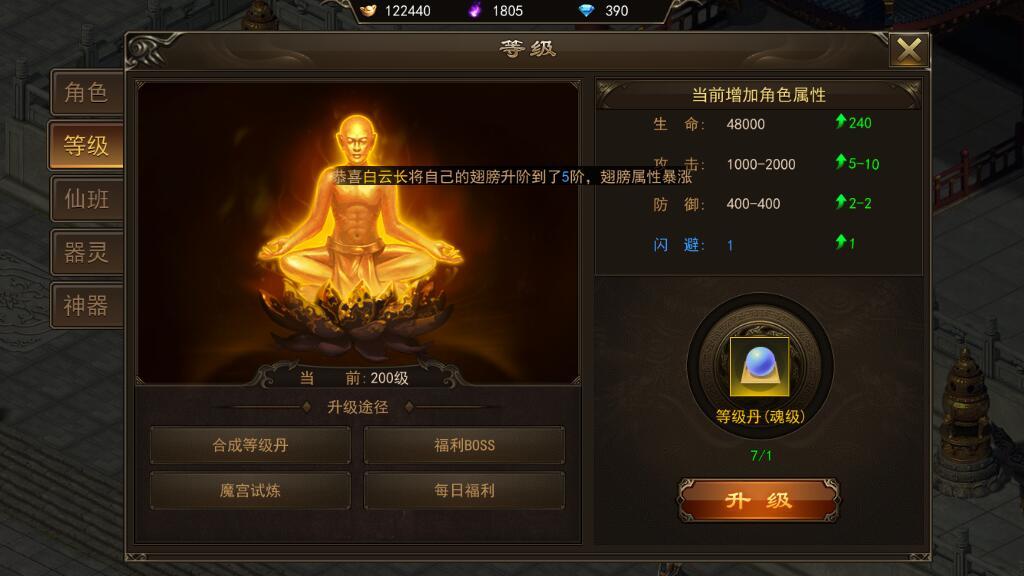Choose the 福利BOSS button
Viewport: 1024px width, 576px height.
click(x=464, y=445)
